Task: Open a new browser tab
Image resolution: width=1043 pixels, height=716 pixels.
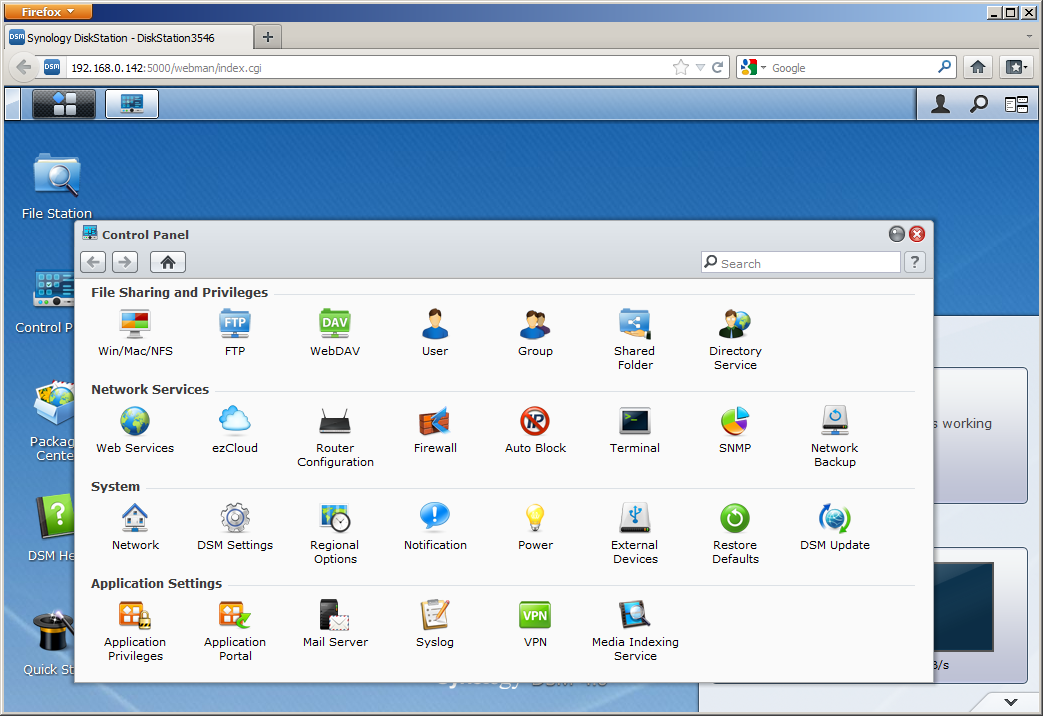Action: click(268, 37)
